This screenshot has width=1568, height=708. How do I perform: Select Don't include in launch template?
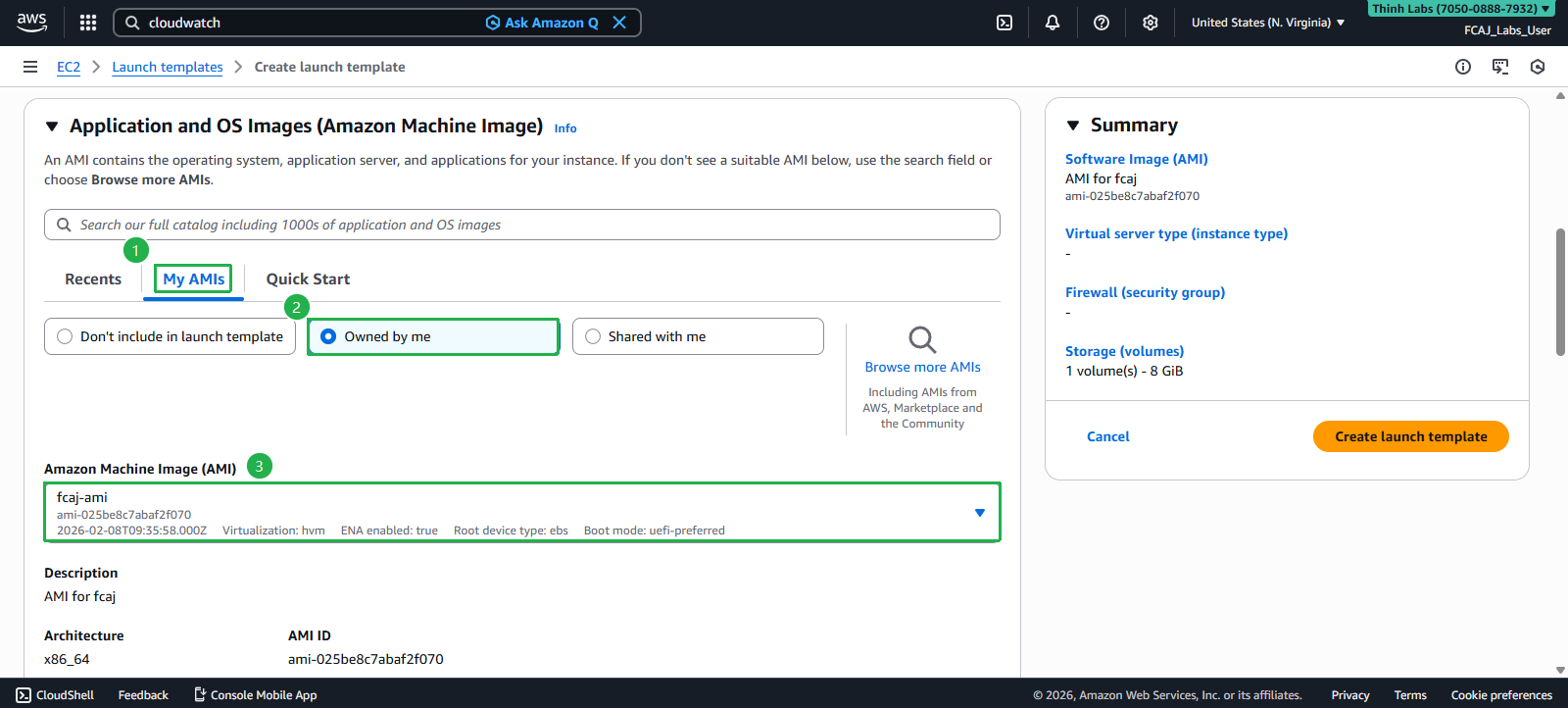[x=170, y=336]
